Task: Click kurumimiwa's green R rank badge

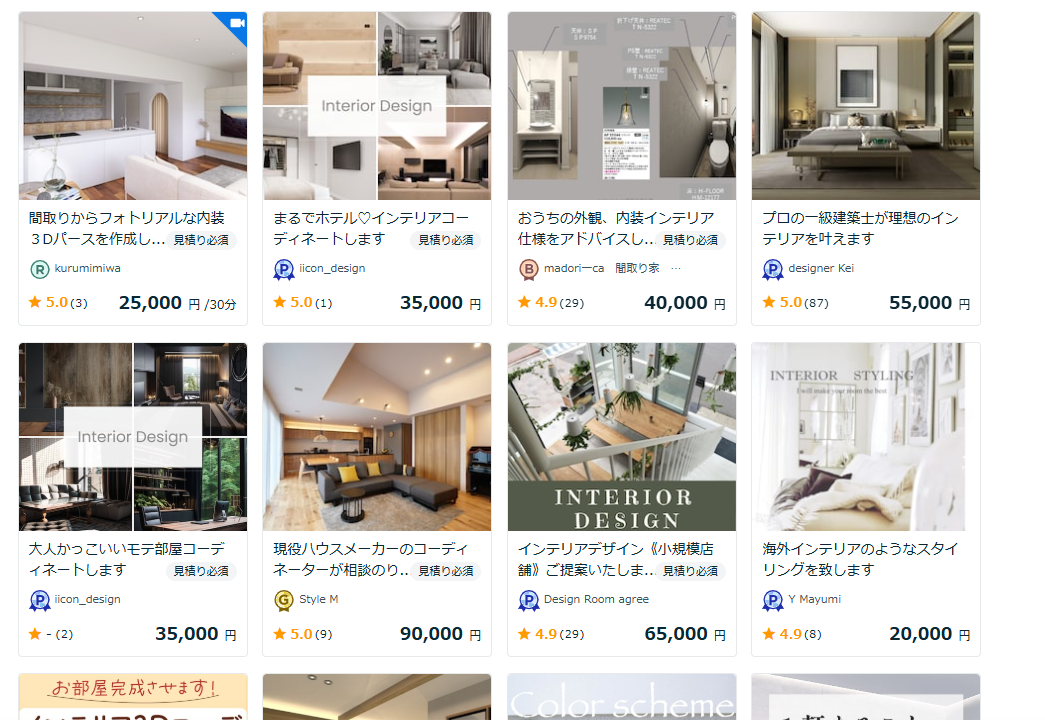Action: (x=40, y=269)
